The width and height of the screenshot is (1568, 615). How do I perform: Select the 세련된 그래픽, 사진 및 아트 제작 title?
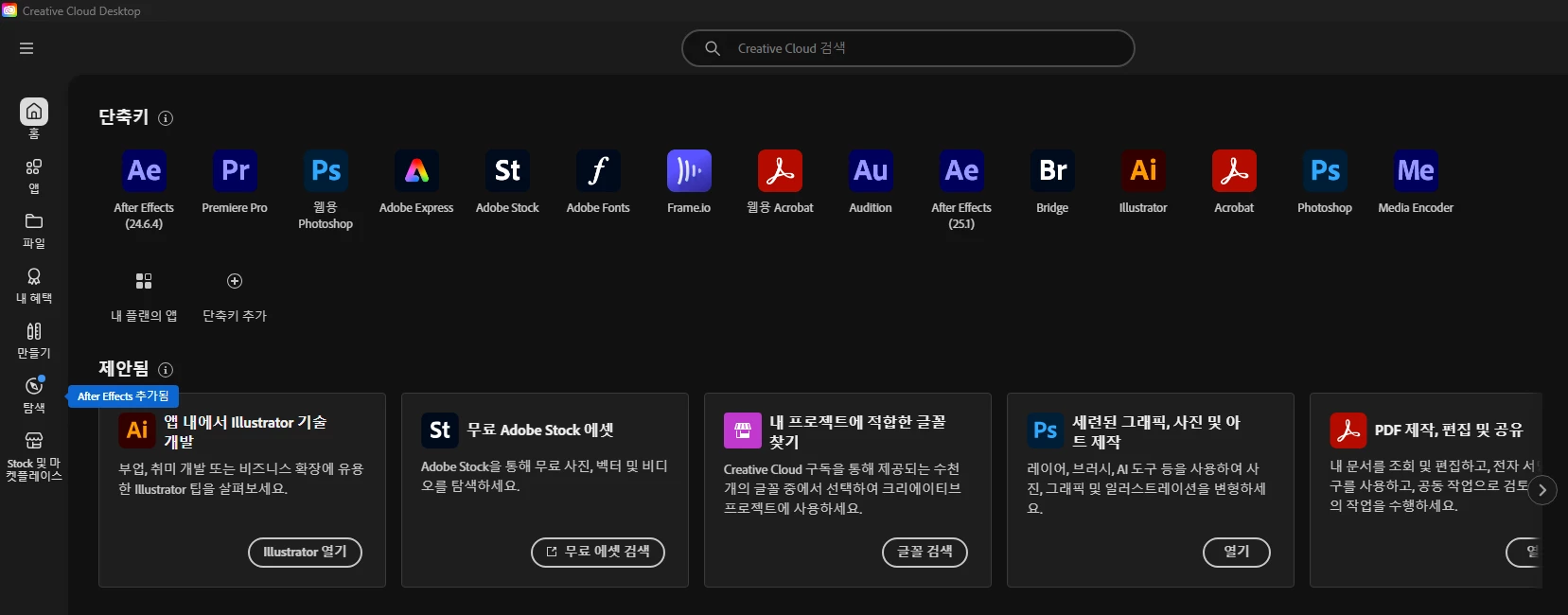(x=1155, y=431)
